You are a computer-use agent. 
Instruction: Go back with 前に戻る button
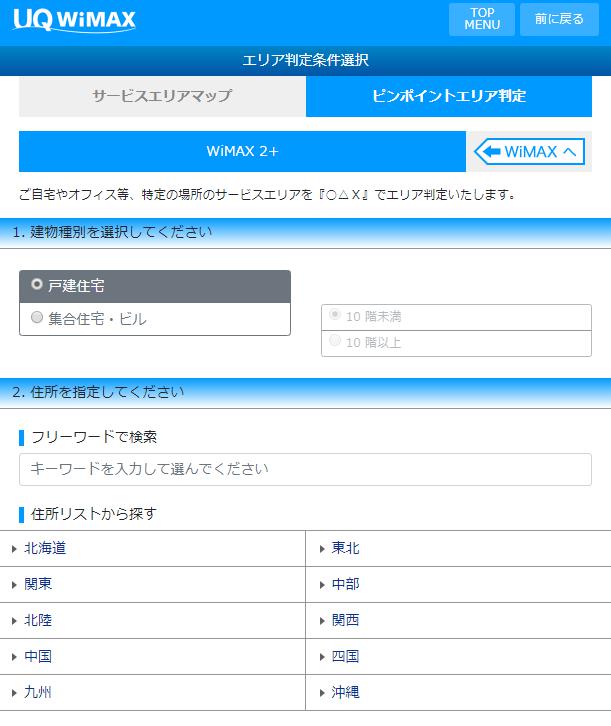point(559,19)
